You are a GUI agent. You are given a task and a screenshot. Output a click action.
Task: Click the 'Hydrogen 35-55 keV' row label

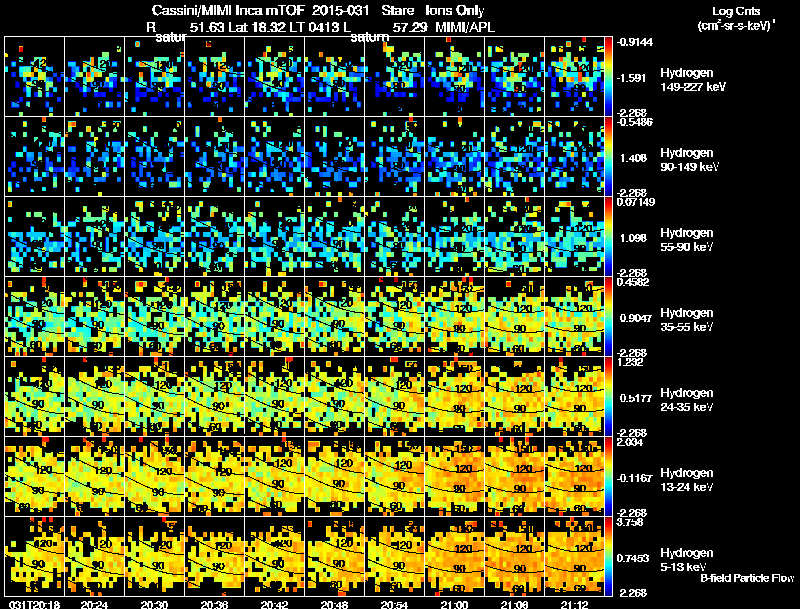point(687,320)
